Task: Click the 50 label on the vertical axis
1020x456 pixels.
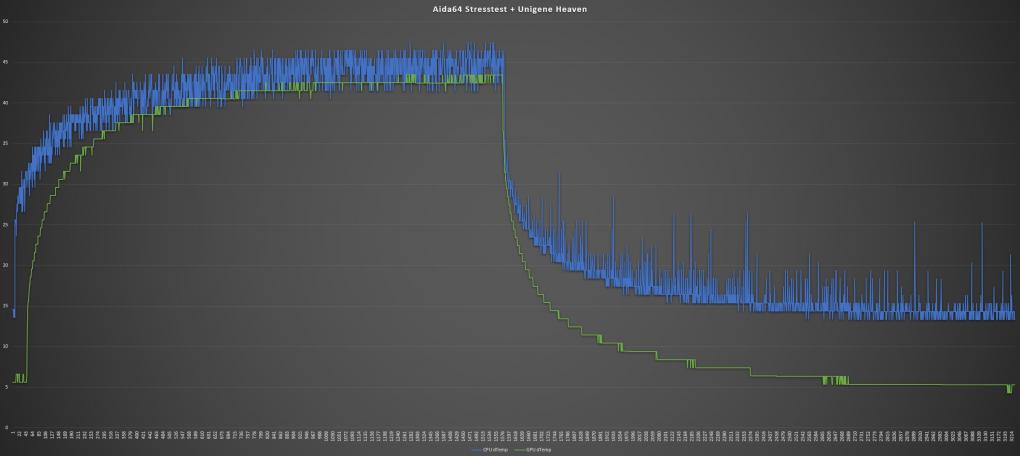Action: (5, 21)
